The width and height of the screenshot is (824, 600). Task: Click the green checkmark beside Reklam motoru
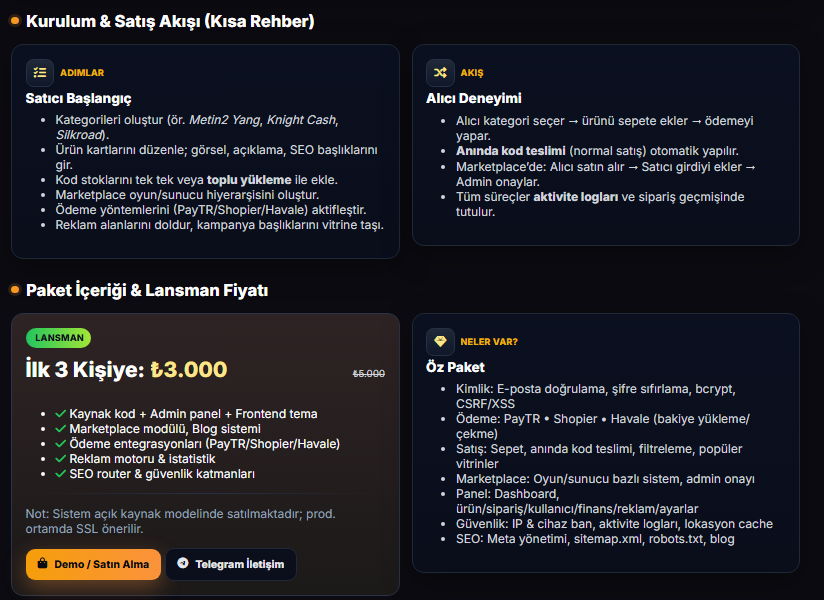(61, 459)
